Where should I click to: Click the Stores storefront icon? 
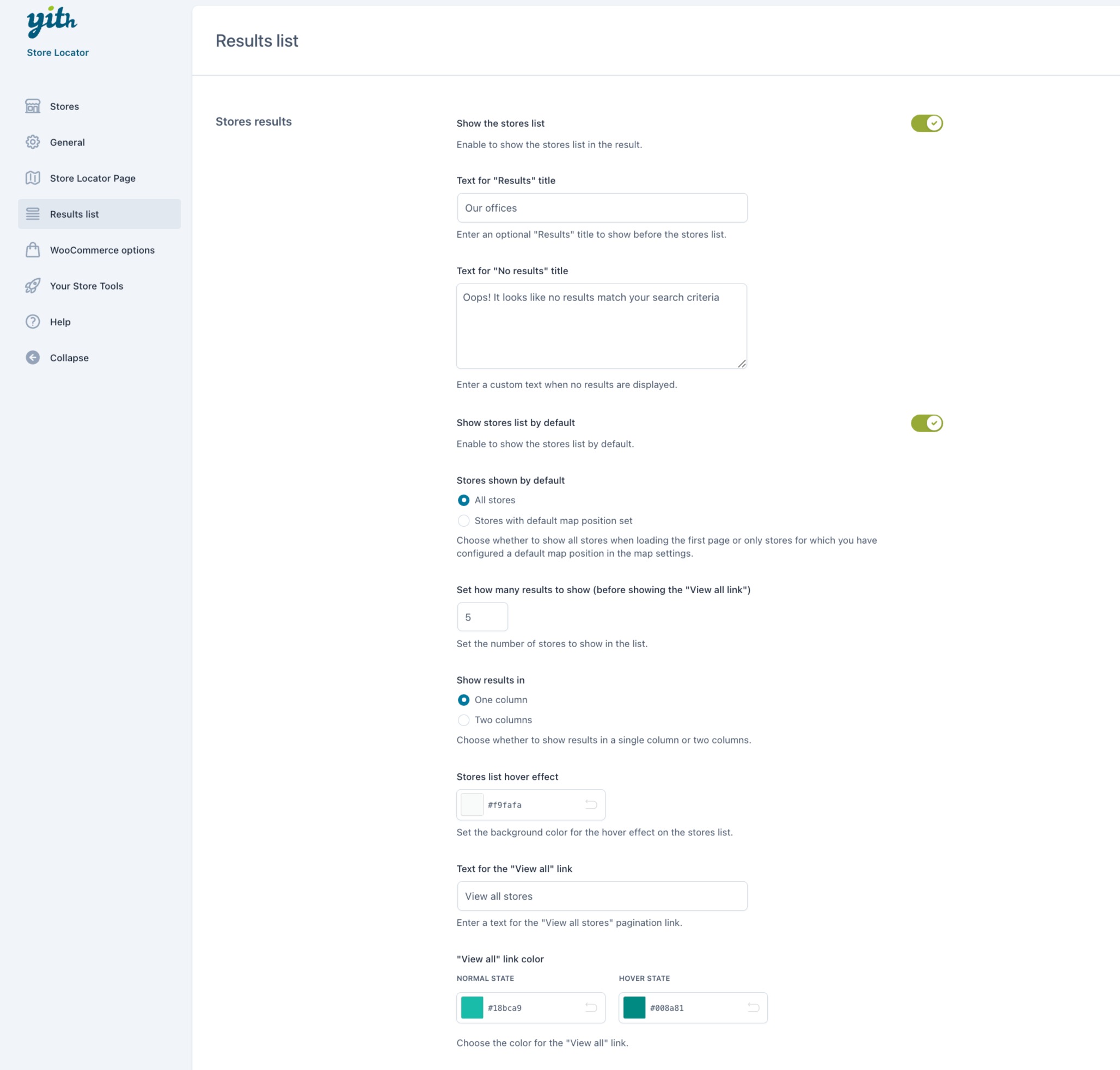33,106
